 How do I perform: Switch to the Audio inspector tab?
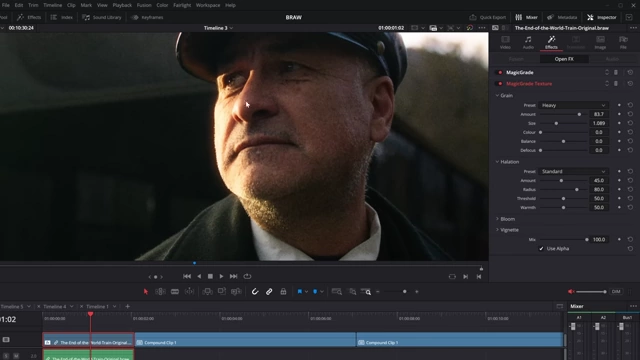click(528, 42)
